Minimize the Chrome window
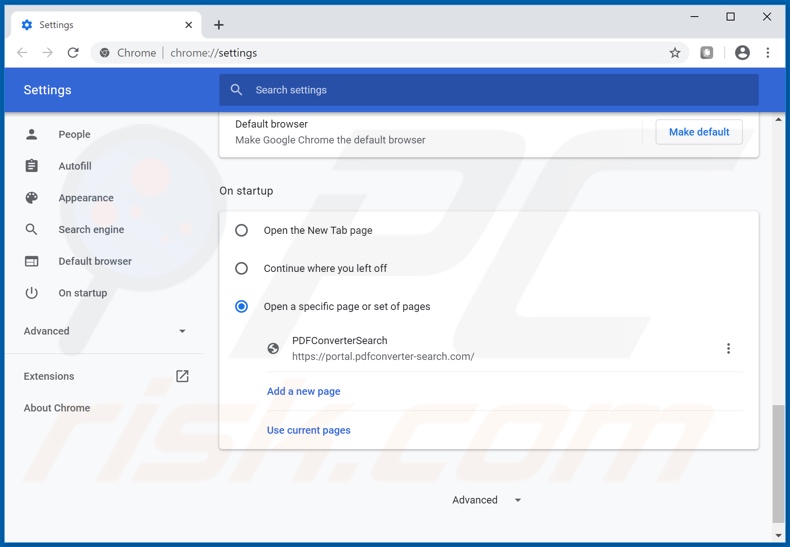The height and width of the screenshot is (547, 790). tap(694, 17)
